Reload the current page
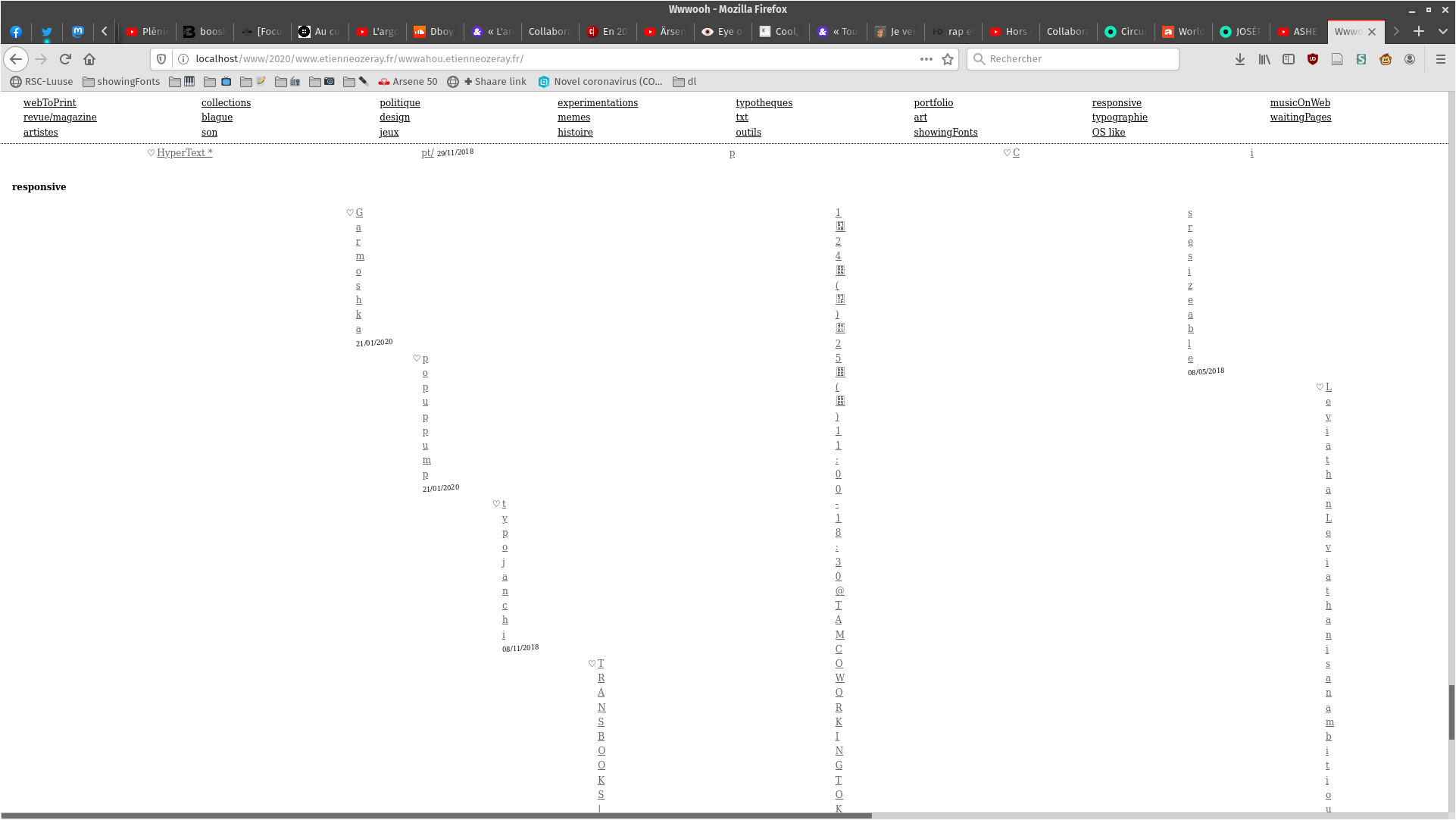The height and width of the screenshot is (820, 1456). click(x=65, y=59)
